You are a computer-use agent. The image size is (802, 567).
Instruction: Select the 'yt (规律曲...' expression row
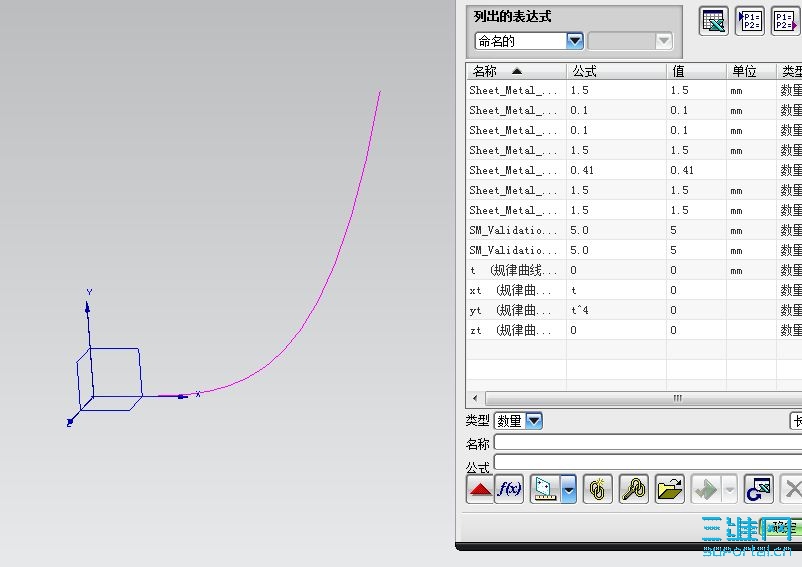(x=634, y=310)
